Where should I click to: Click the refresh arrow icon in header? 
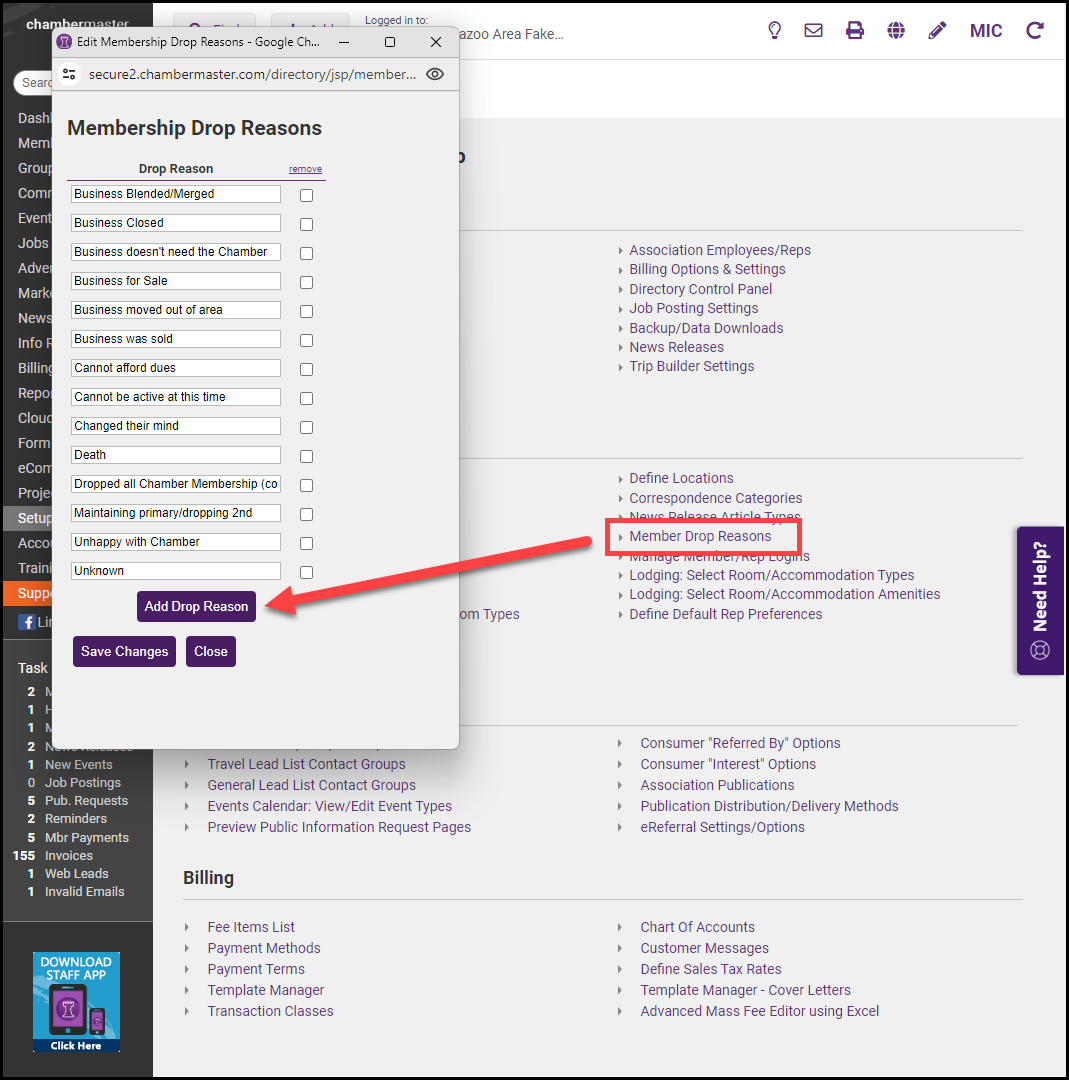pyautogui.click(x=1034, y=31)
